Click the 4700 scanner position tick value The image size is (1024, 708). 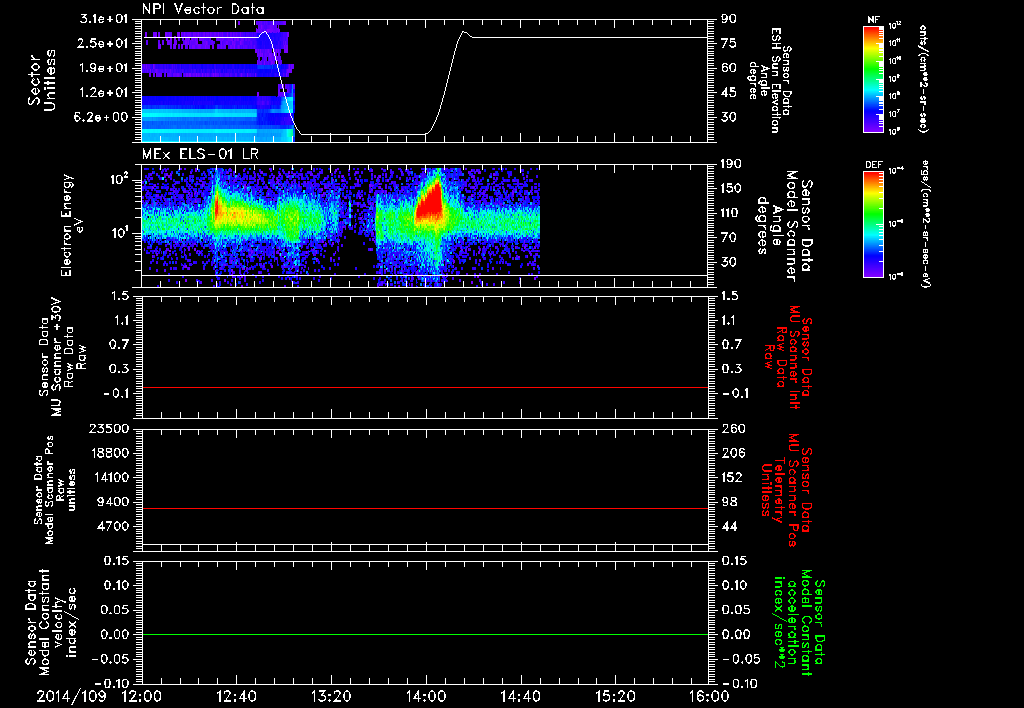(x=114, y=526)
